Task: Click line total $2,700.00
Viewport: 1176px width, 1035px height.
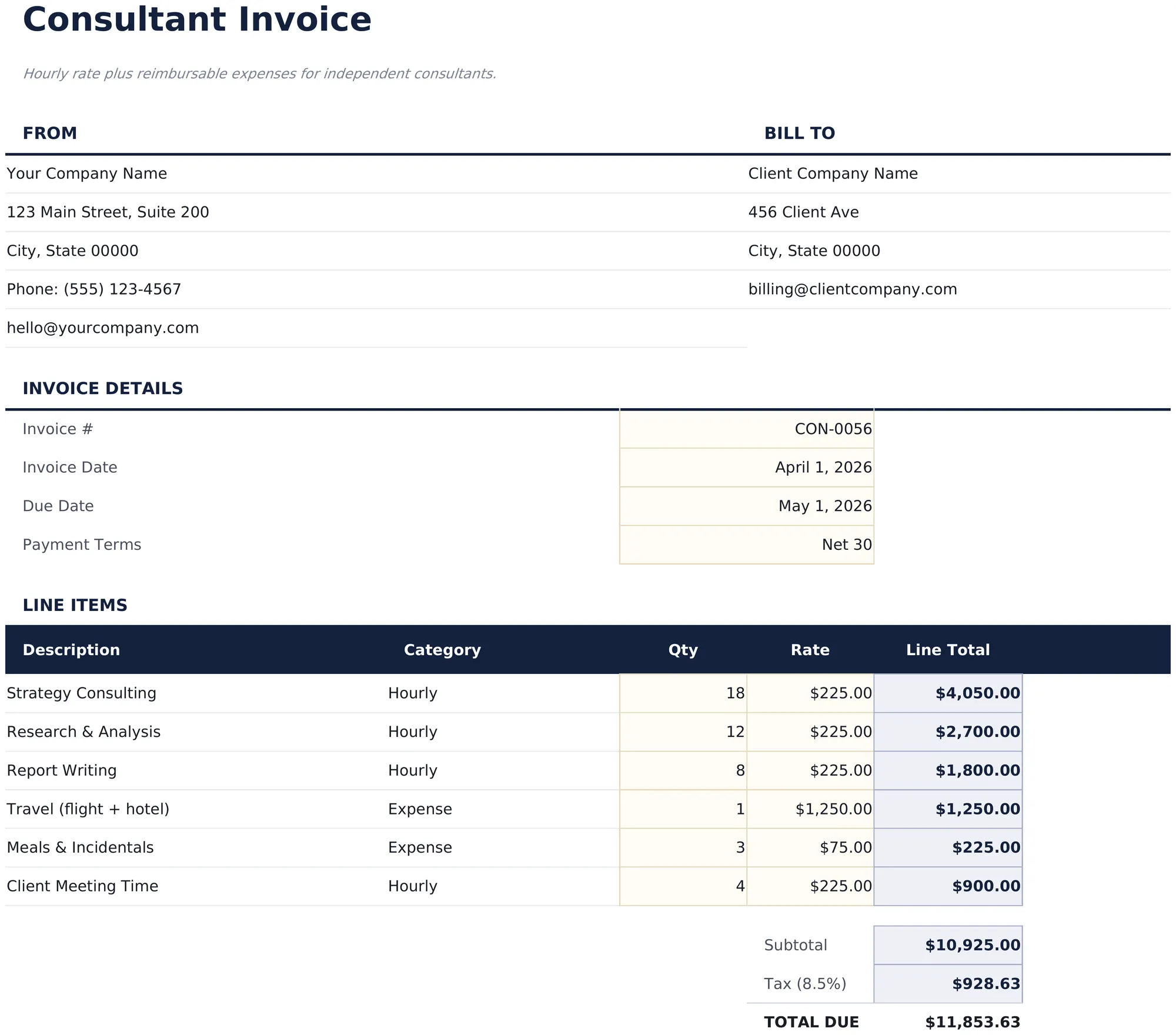Action: [948, 732]
